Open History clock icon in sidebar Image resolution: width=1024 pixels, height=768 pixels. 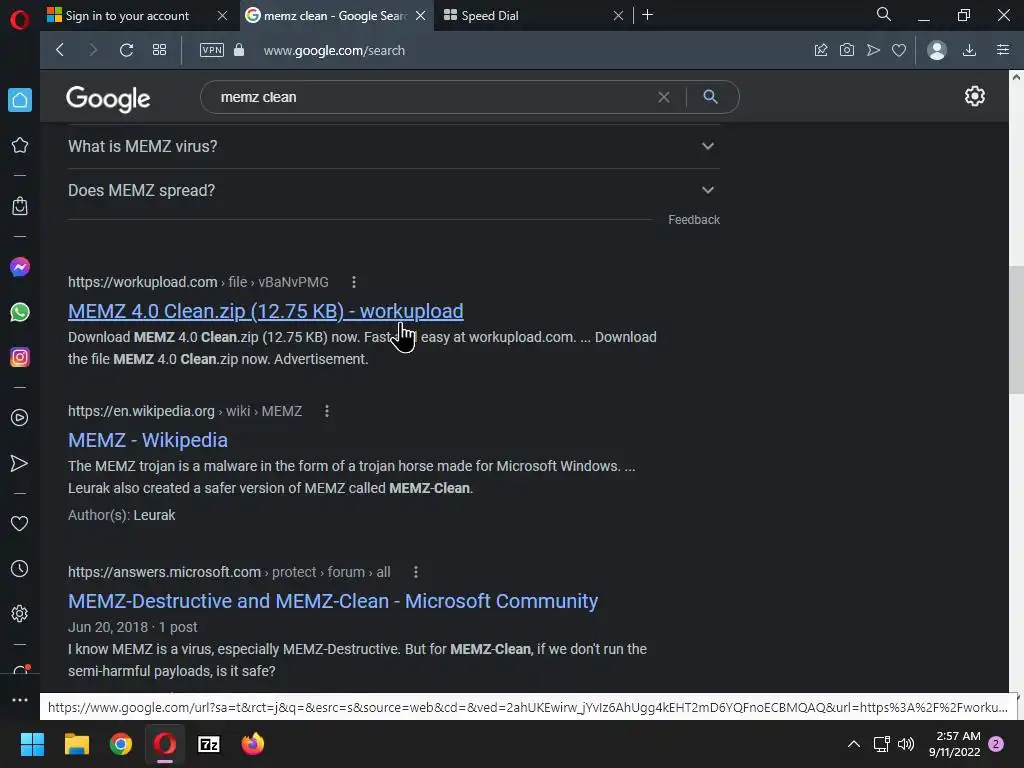[20, 569]
